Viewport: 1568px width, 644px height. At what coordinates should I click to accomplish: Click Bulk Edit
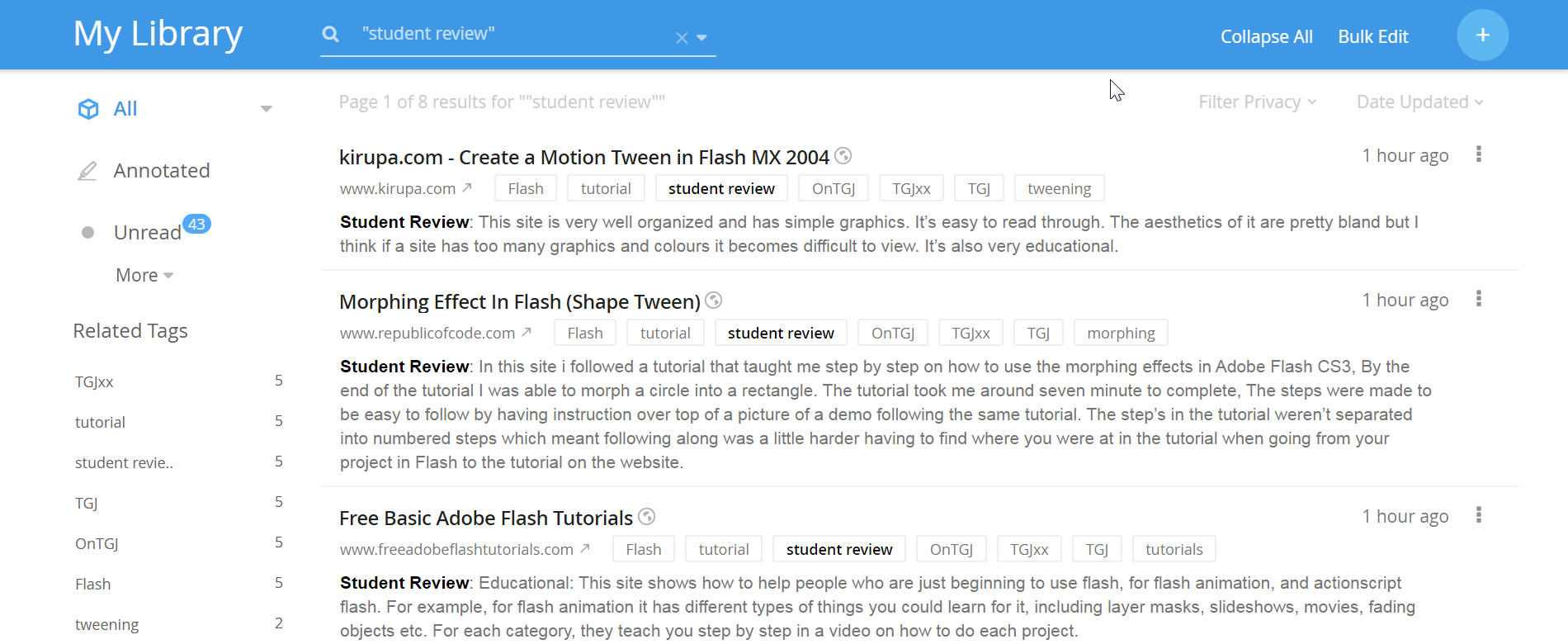pyautogui.click(x=1372, y=37)
